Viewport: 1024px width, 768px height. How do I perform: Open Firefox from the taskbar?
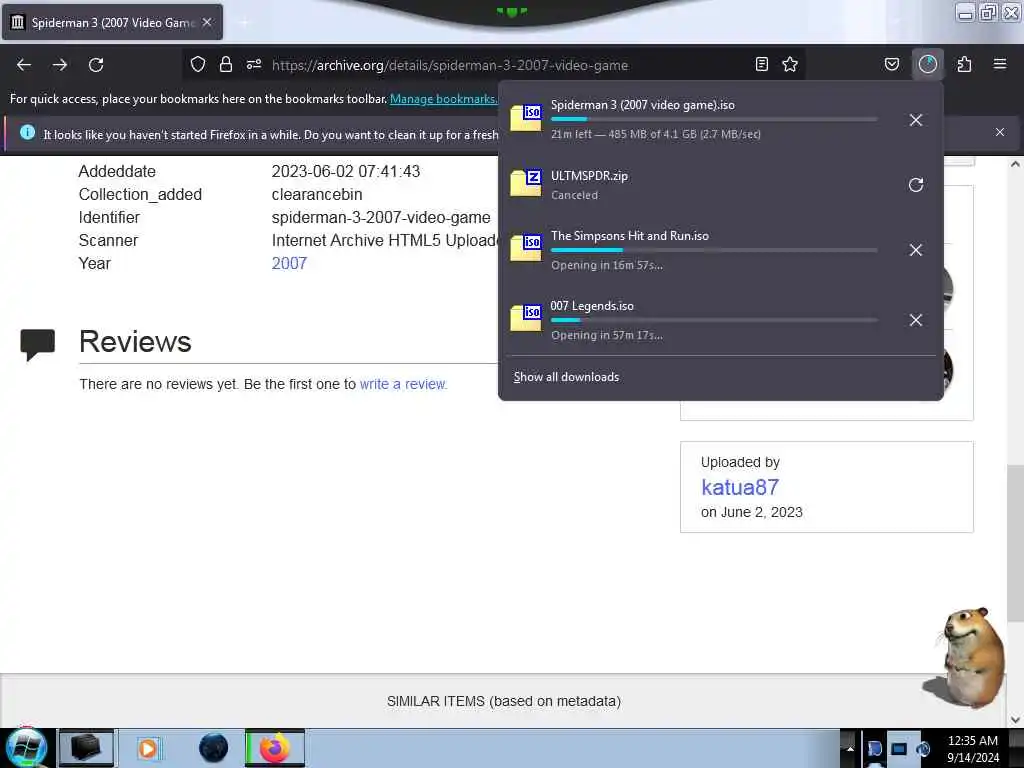click(275, 748)
